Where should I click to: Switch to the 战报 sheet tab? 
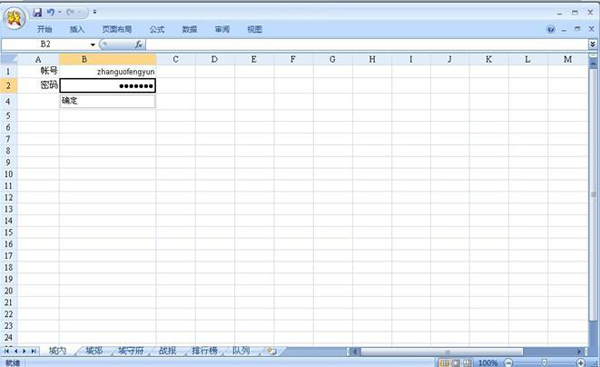pos(167,351)
